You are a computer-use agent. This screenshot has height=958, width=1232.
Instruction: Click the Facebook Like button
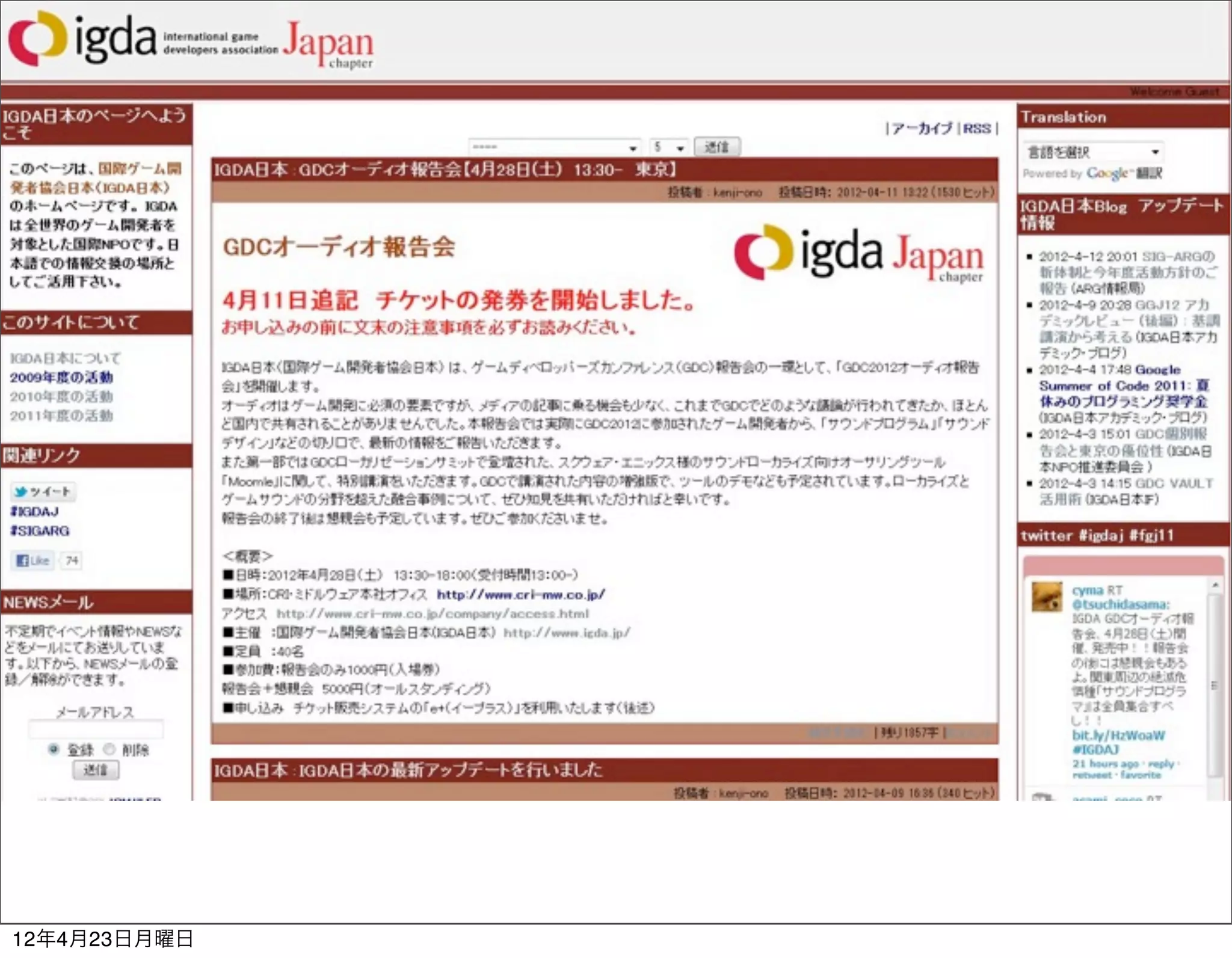click(x=32, y=560)
